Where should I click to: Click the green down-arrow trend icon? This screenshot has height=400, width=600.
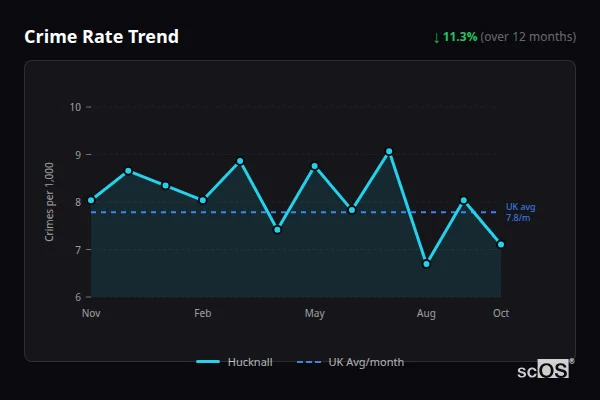click(436, 38)
